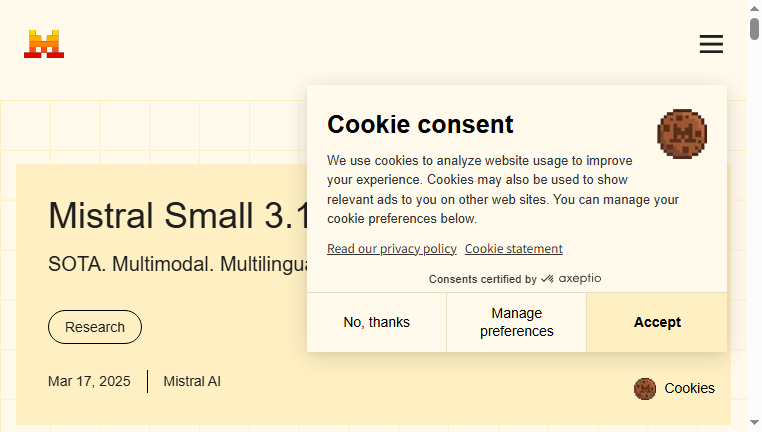Select the Research category tag

point(95,327)
